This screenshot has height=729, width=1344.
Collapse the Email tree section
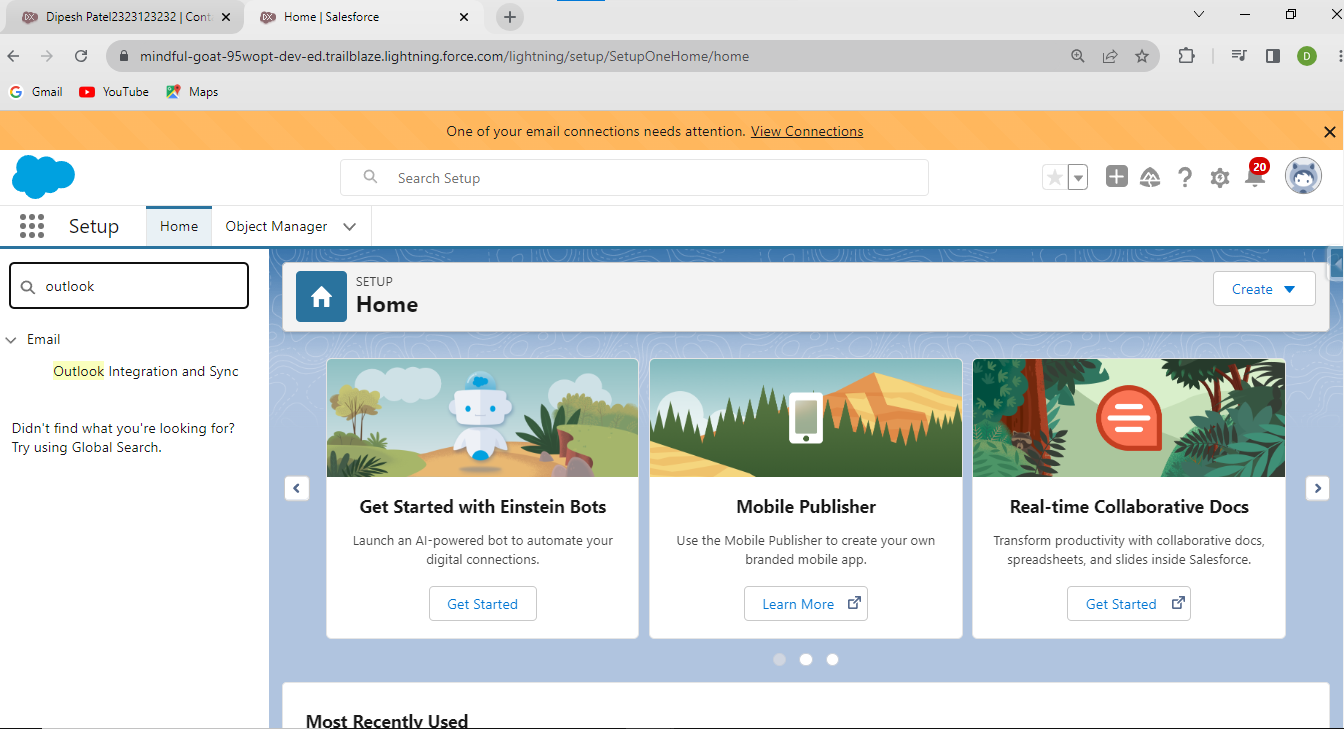11,340
